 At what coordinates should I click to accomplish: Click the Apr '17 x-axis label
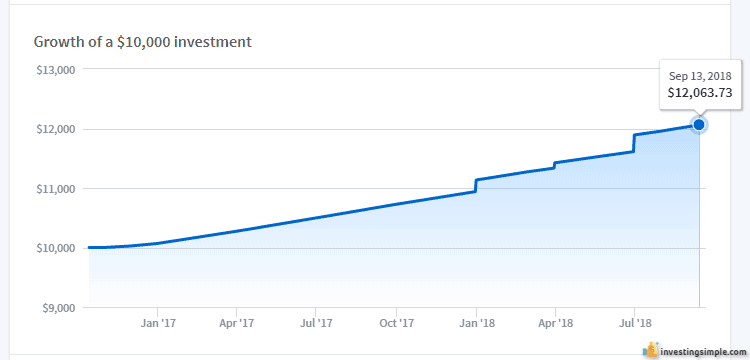[x=237, y=323]
